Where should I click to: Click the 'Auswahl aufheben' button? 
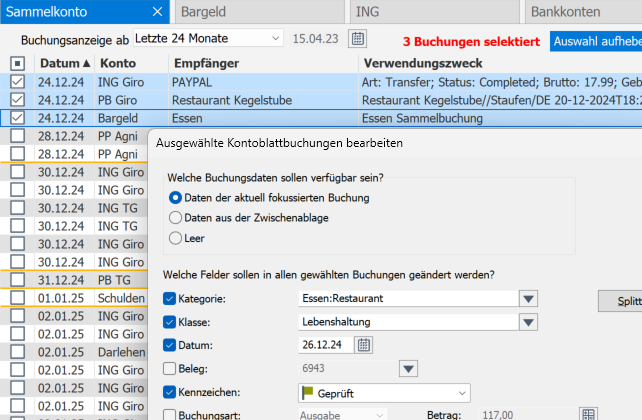(x=595, y=41)
